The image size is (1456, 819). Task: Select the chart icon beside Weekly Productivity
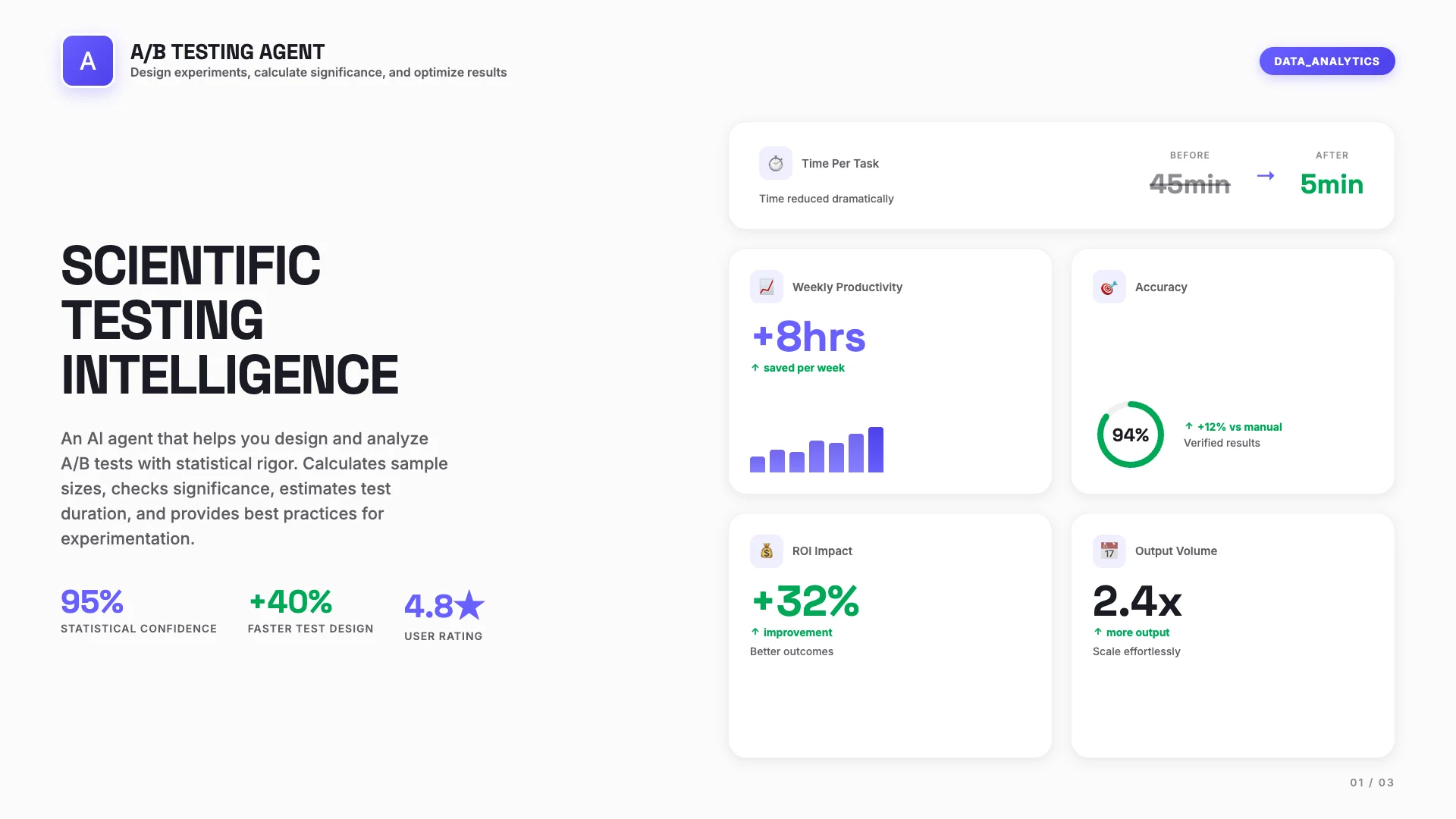tap(767, 287)
